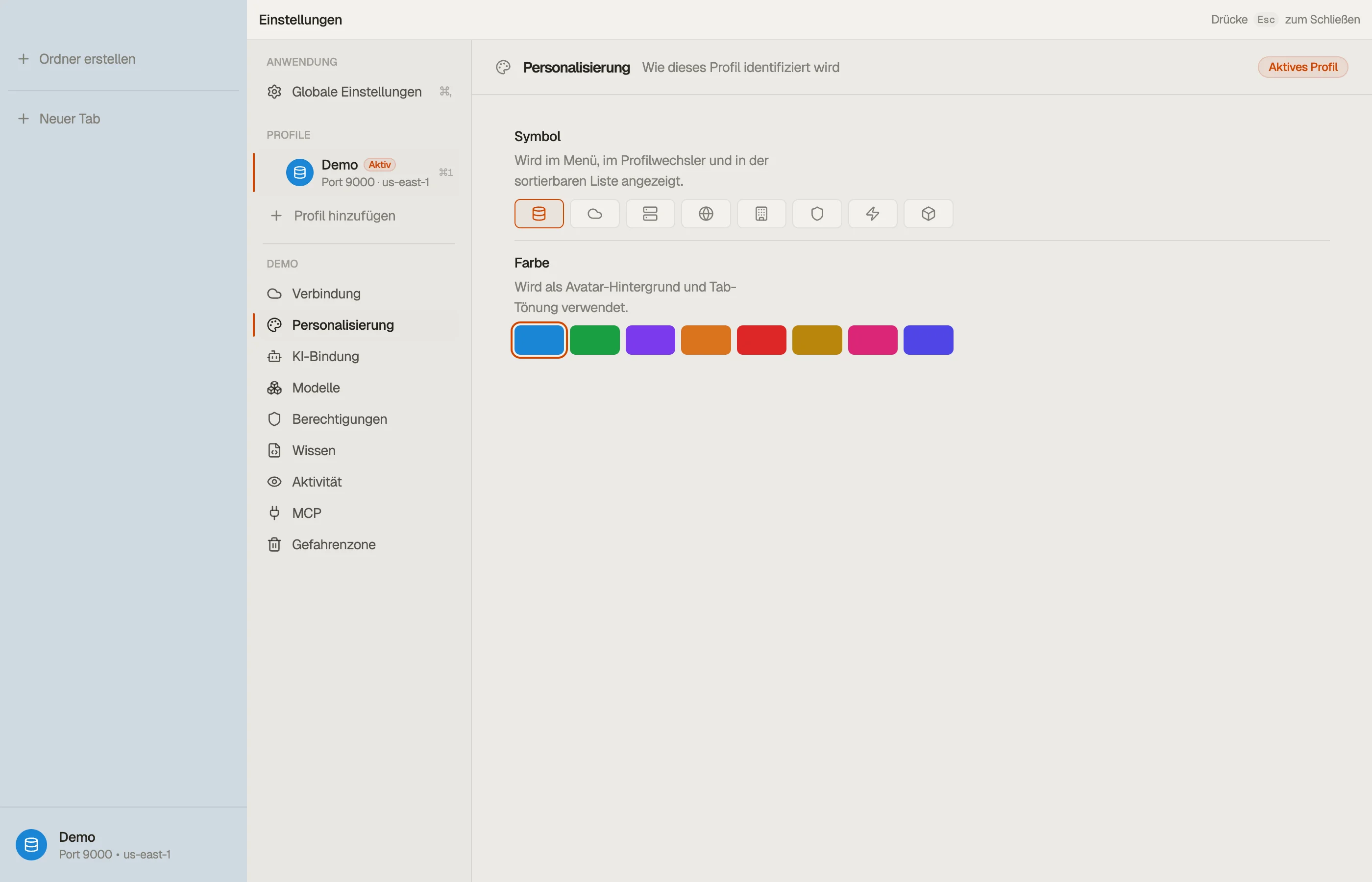The width and height of the screenshot is (1372, 882).
Task: Select the Demo profile in the profile list
Action: click(x=359, y=172)
